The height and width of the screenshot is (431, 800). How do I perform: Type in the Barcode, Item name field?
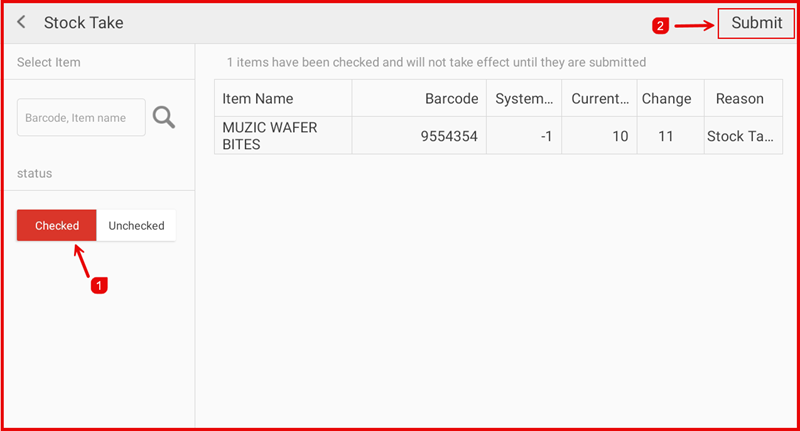(81, 117)
